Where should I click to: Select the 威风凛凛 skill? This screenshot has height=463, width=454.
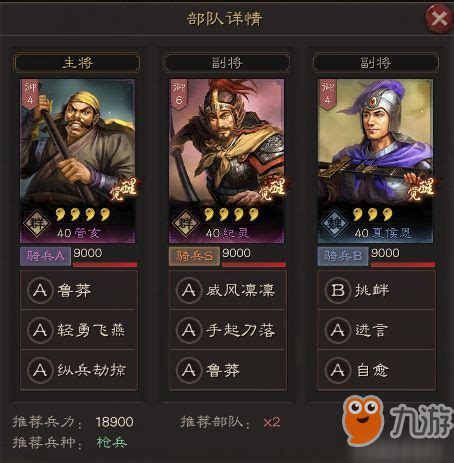(x=228, y=290)
